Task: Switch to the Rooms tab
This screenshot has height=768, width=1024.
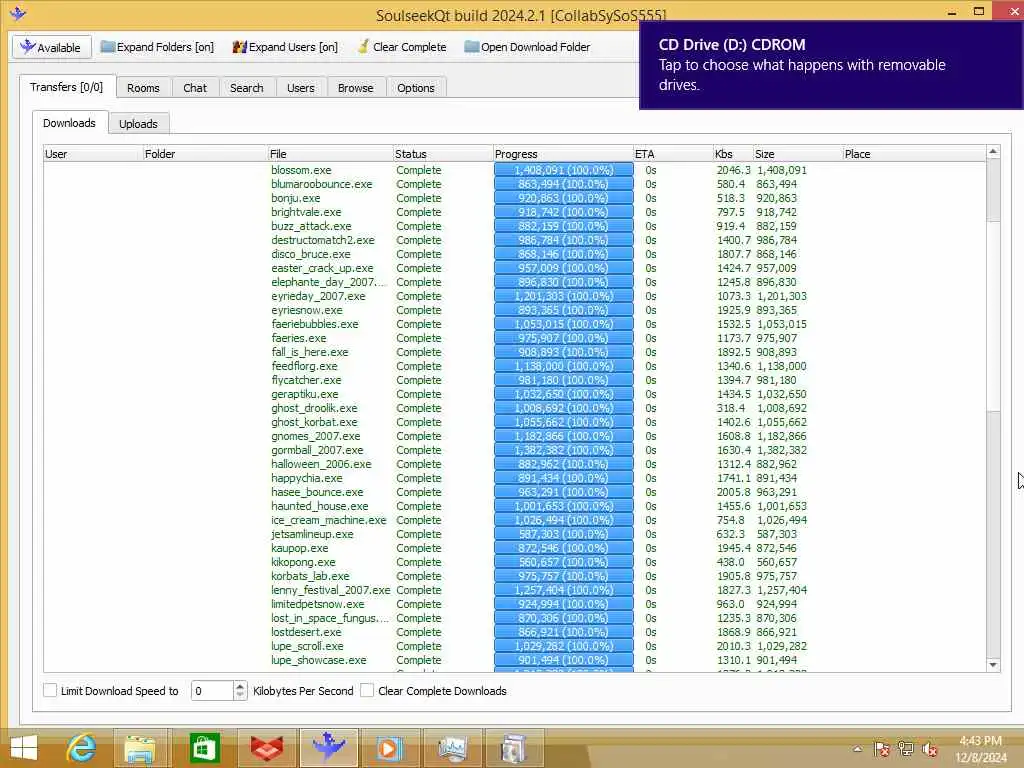Action: 143,88
